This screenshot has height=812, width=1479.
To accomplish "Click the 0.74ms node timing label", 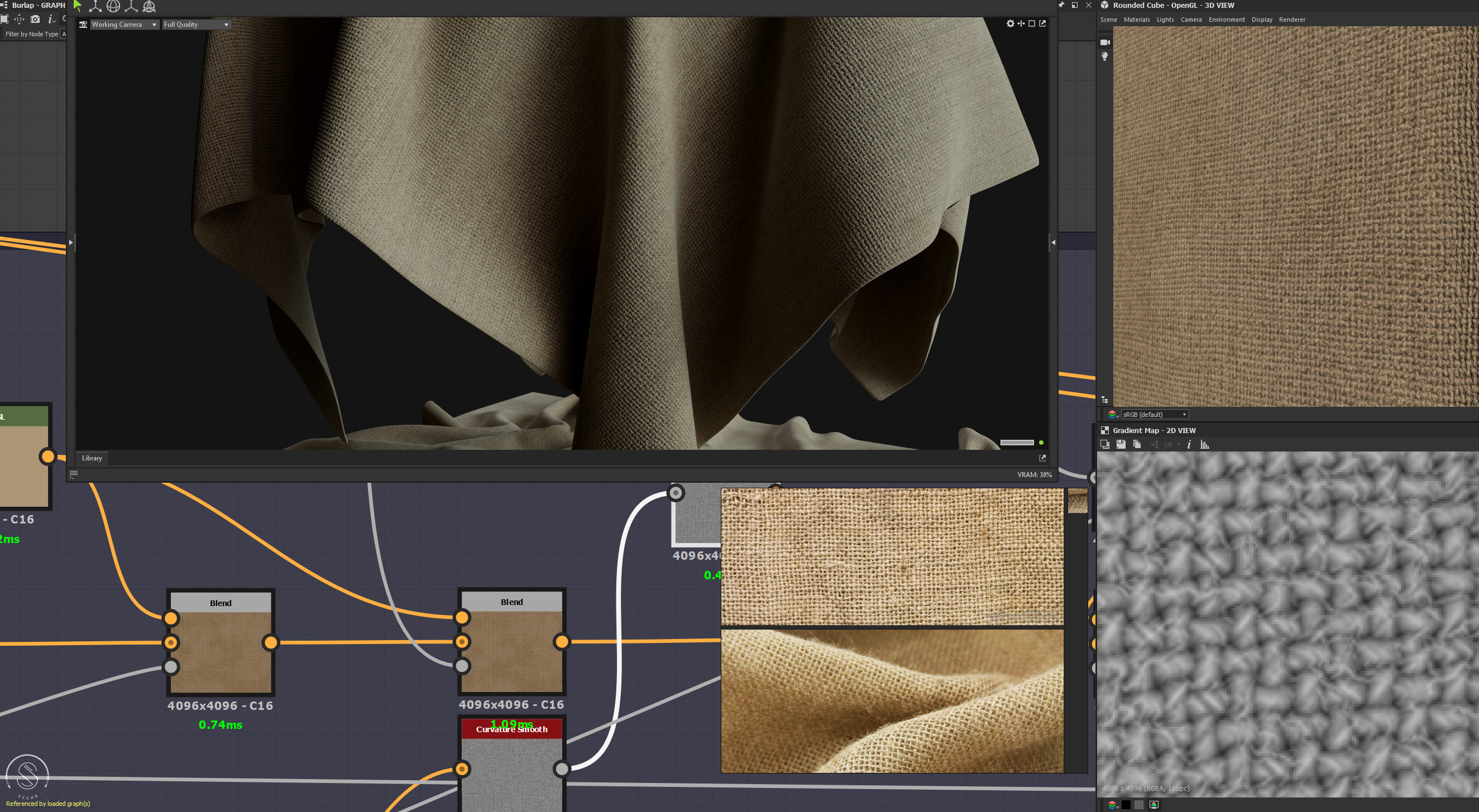I will coord(221,725).
